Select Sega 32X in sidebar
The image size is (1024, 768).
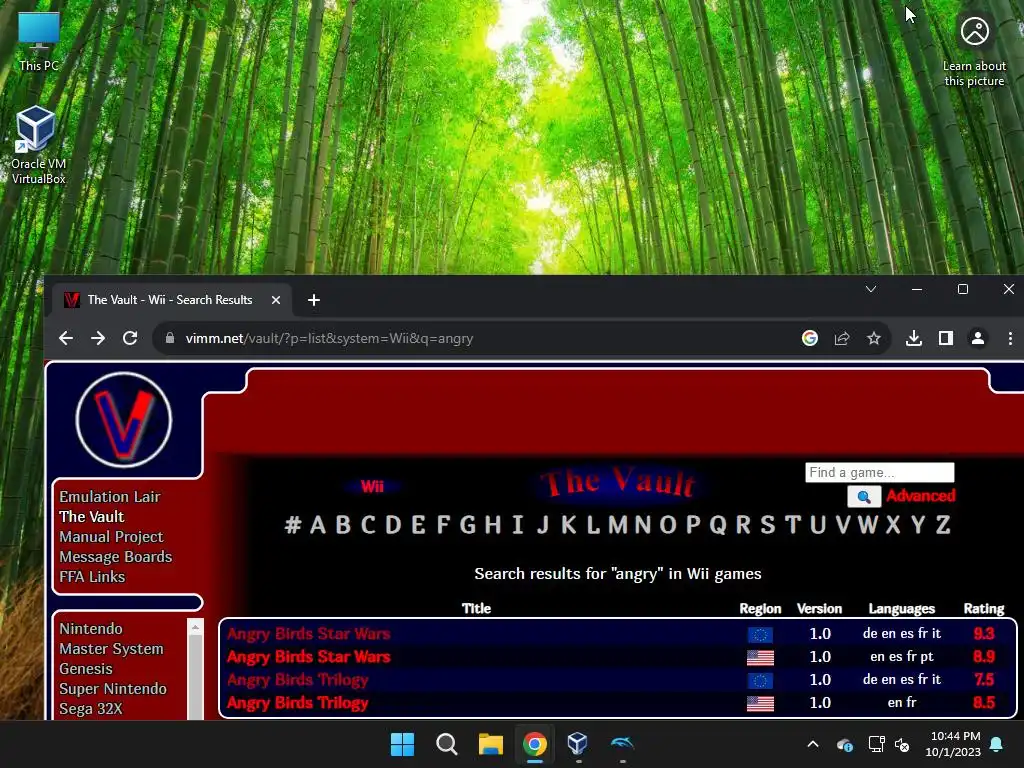(91, 709)
